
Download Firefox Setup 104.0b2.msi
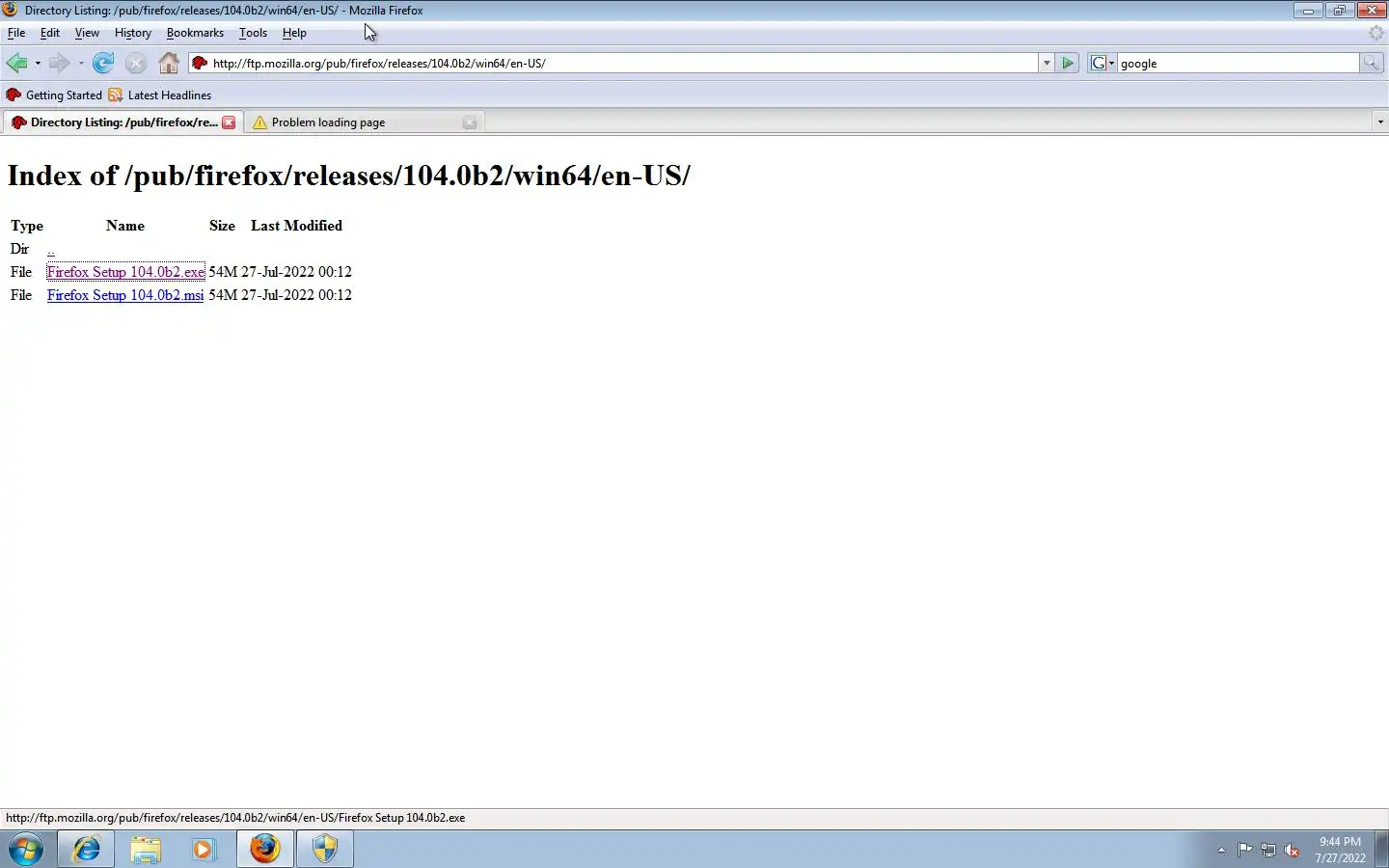pyautogui.click(x=125, y=295)
